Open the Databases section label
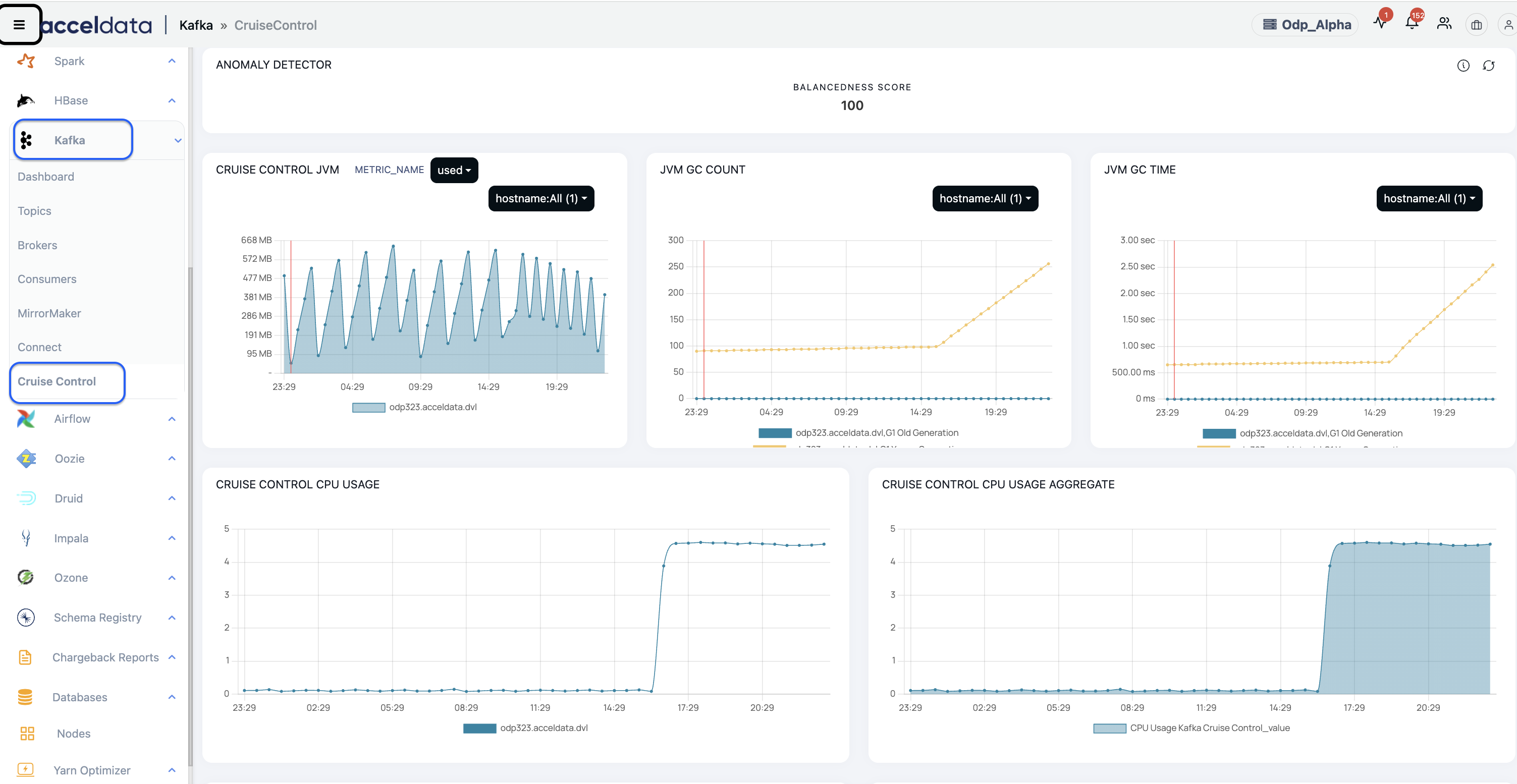 (80, 697)
